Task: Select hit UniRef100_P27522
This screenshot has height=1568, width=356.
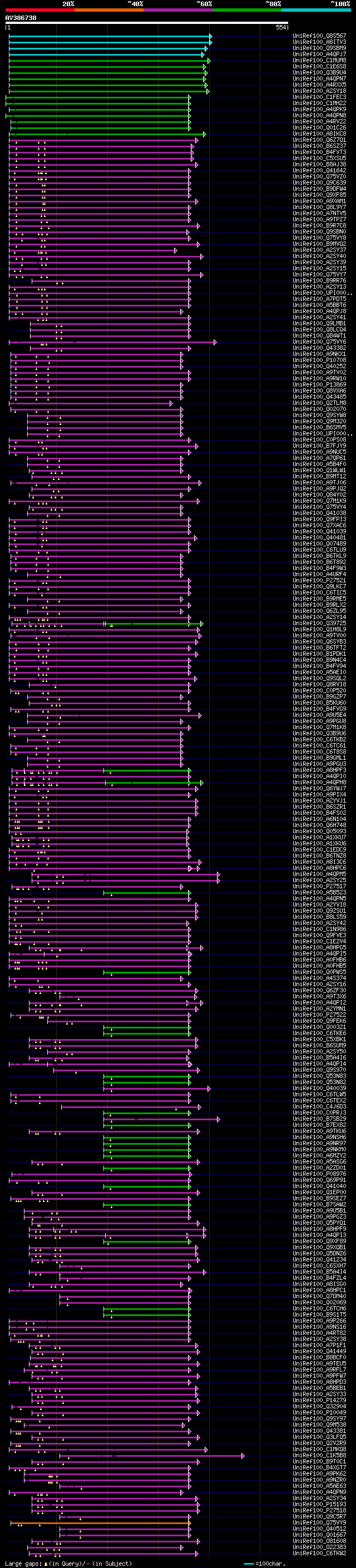Action: coord(319,1015)
